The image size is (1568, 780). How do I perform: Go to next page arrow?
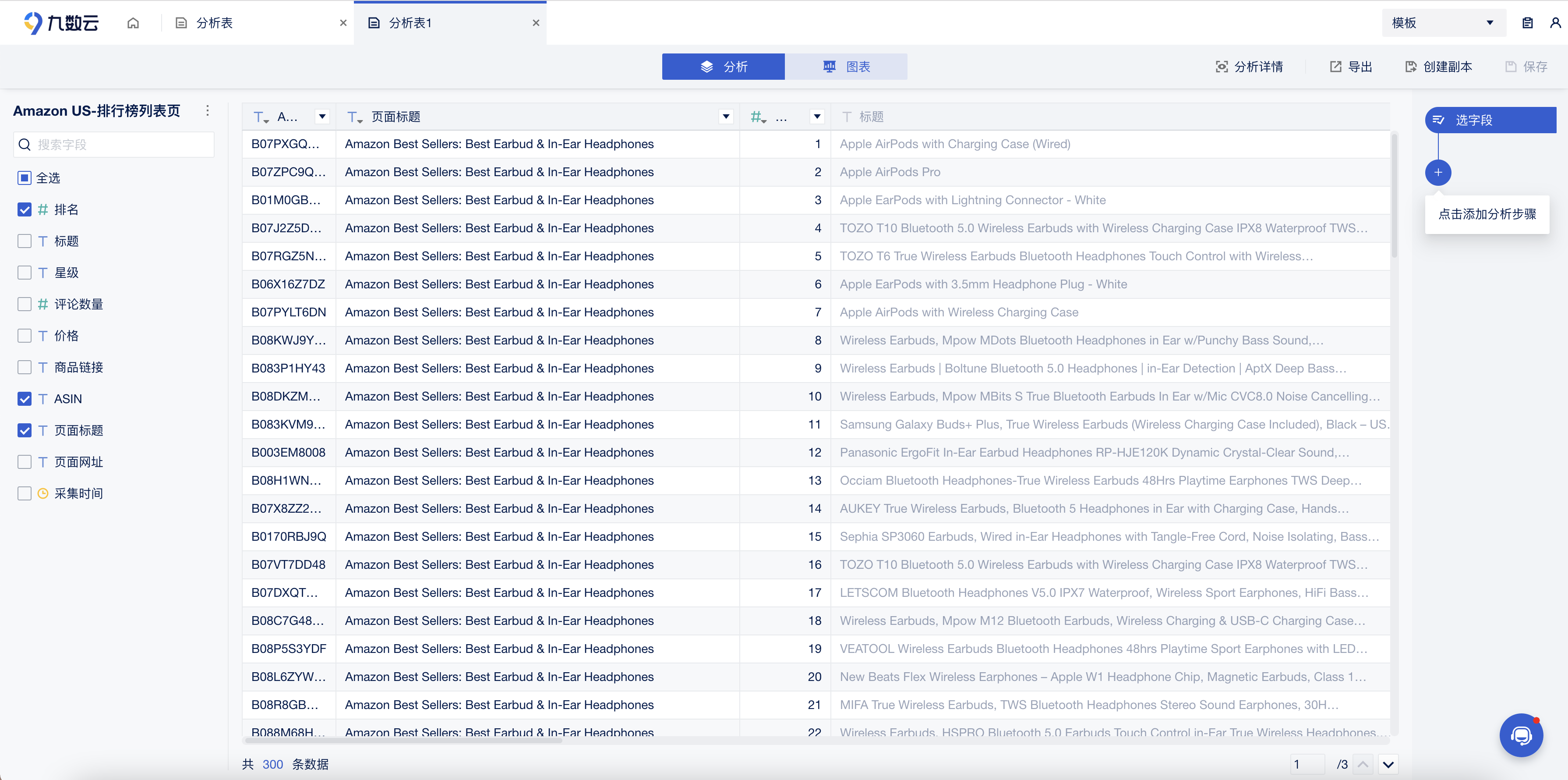pyautogui.click(x=1388, y=764)
